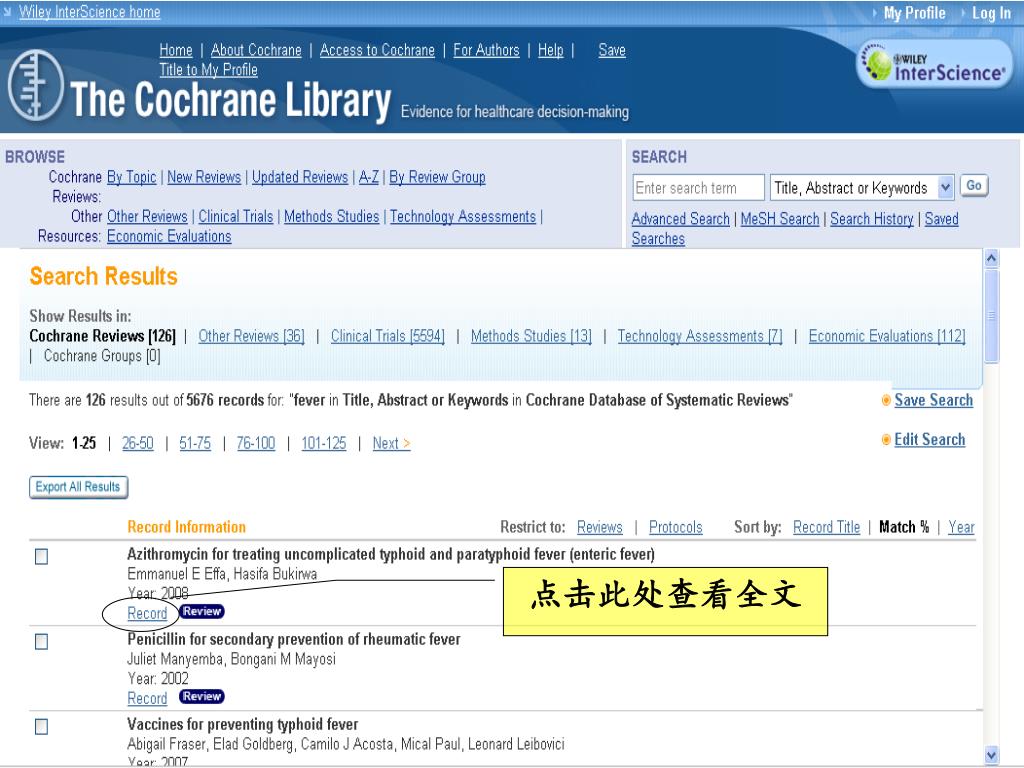Open MeSH Search
The width and height of the screenshot is (1024, 768).
point(780,219)
